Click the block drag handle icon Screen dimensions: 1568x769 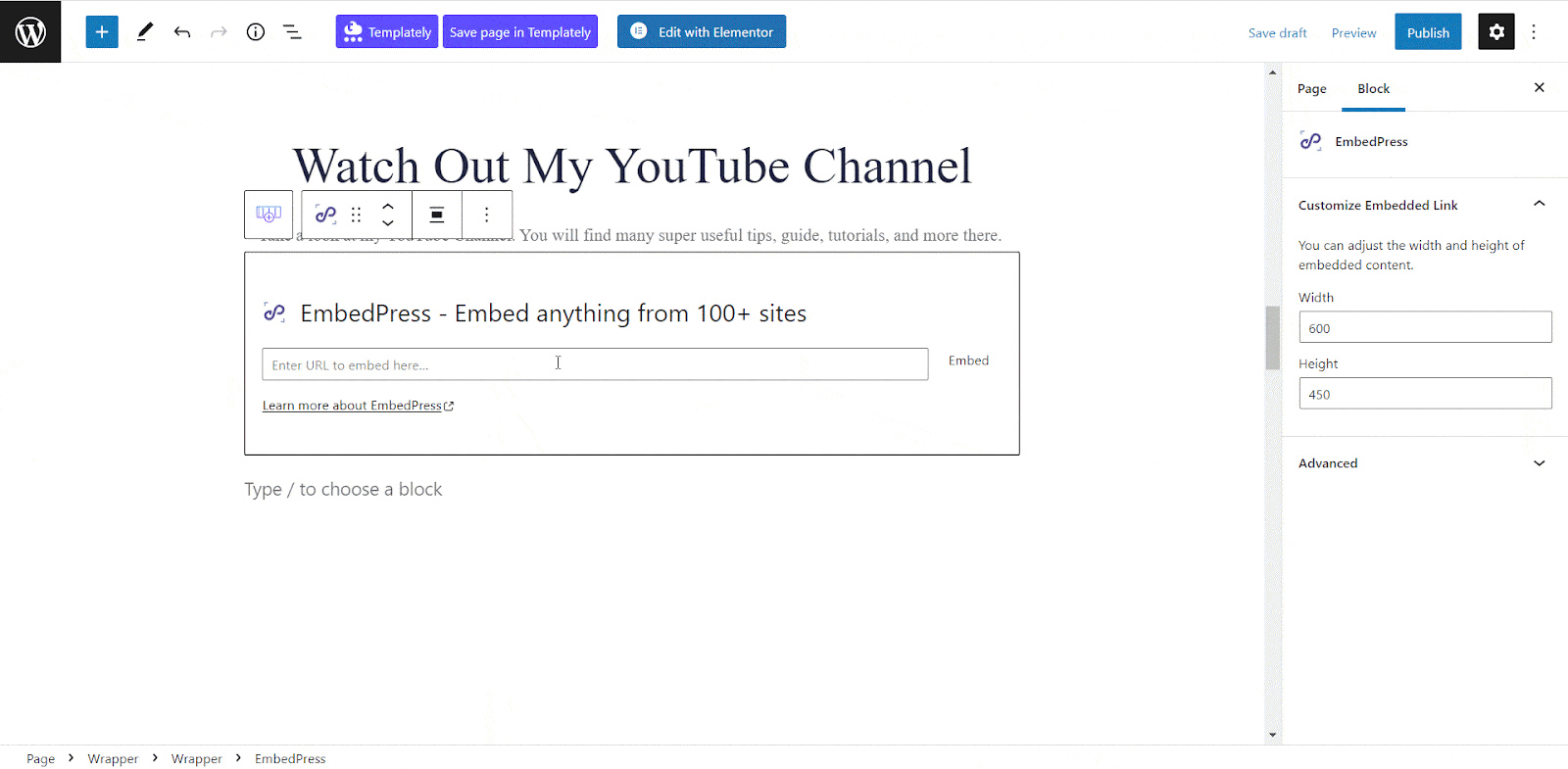pos(357,215)
